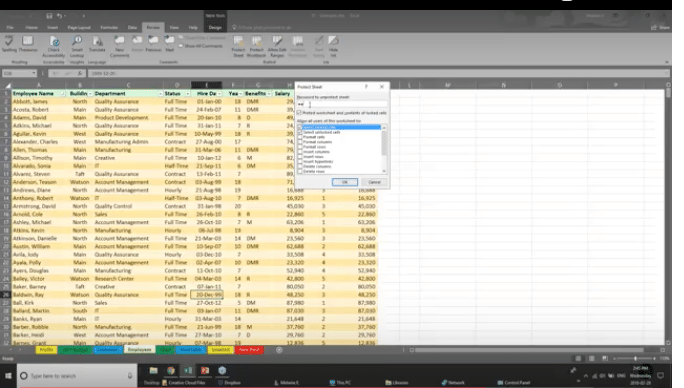Open Windows Start menu
This screenshot has width=684, height=388.
tap(8, 376)
